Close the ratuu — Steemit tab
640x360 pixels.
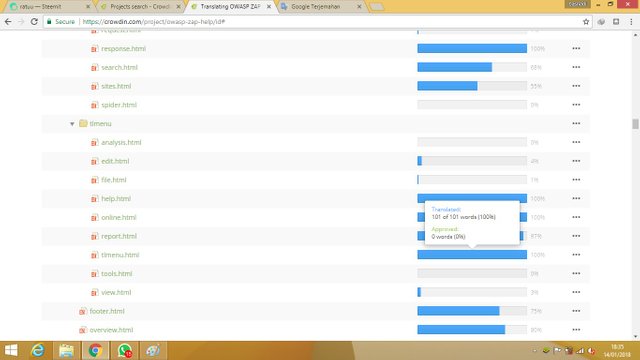click(88, 7)
